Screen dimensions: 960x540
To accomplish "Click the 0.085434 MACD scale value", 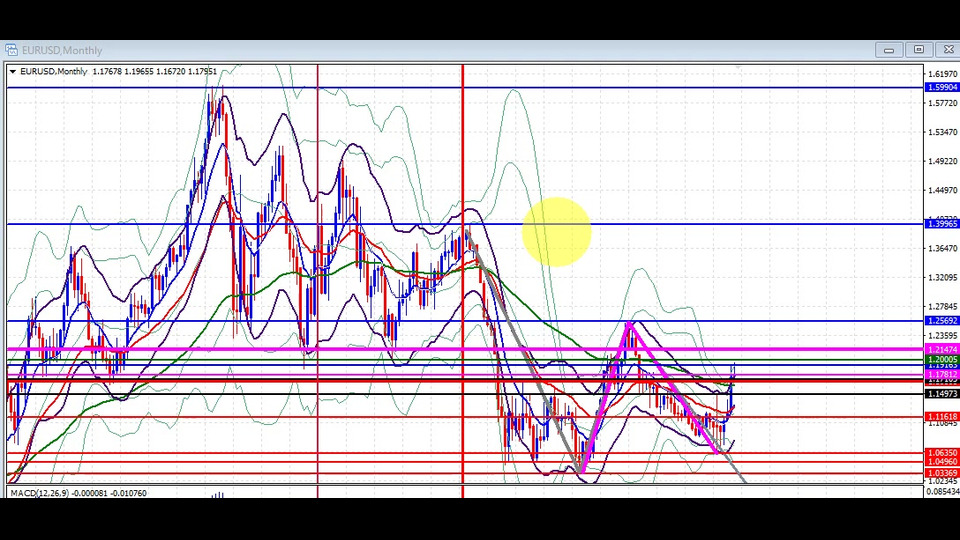I will tap(943, 492).
